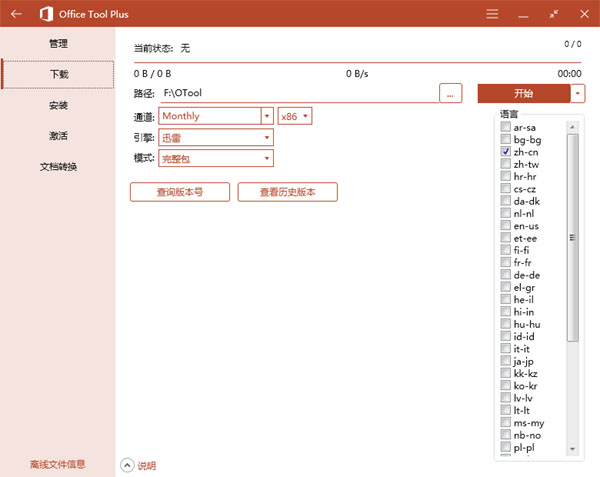Close the Office Tool Plus window
This screenshot has width=600, height=477.
click(x=583, y=14)
